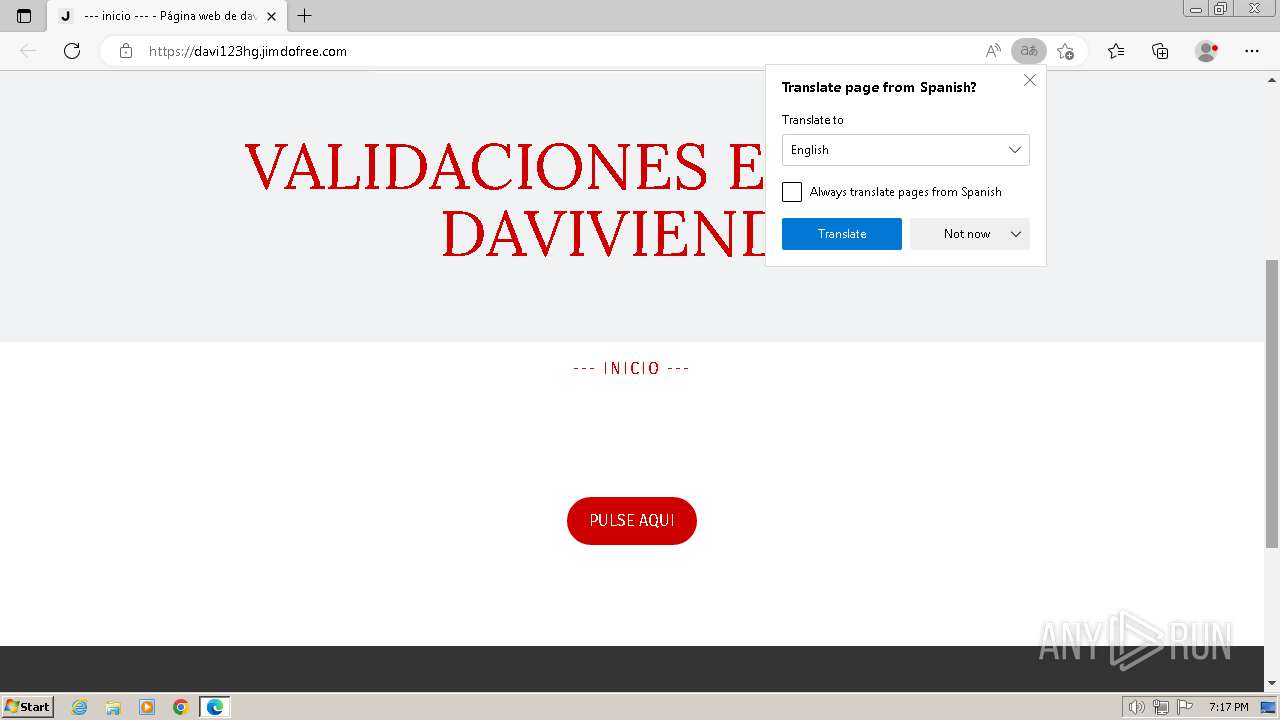Click the Show desktop tray icon
The width and height of the screenshot is (1280, 720).
coord(1268,707)
